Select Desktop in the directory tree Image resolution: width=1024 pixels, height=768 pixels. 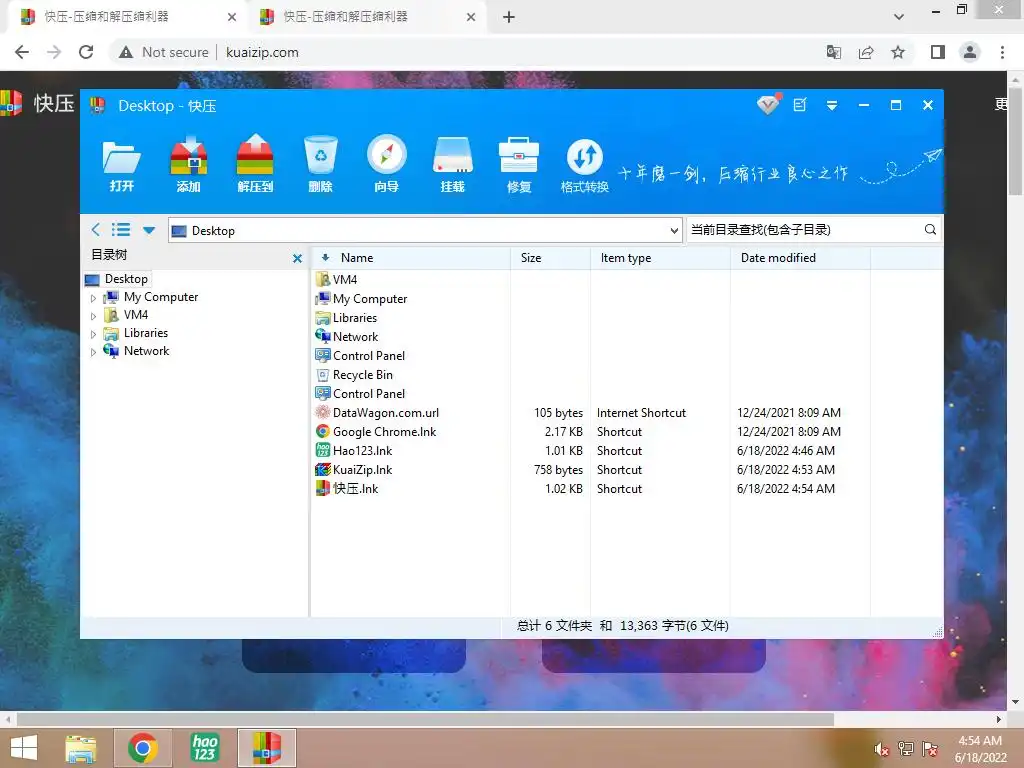point(118,279)
